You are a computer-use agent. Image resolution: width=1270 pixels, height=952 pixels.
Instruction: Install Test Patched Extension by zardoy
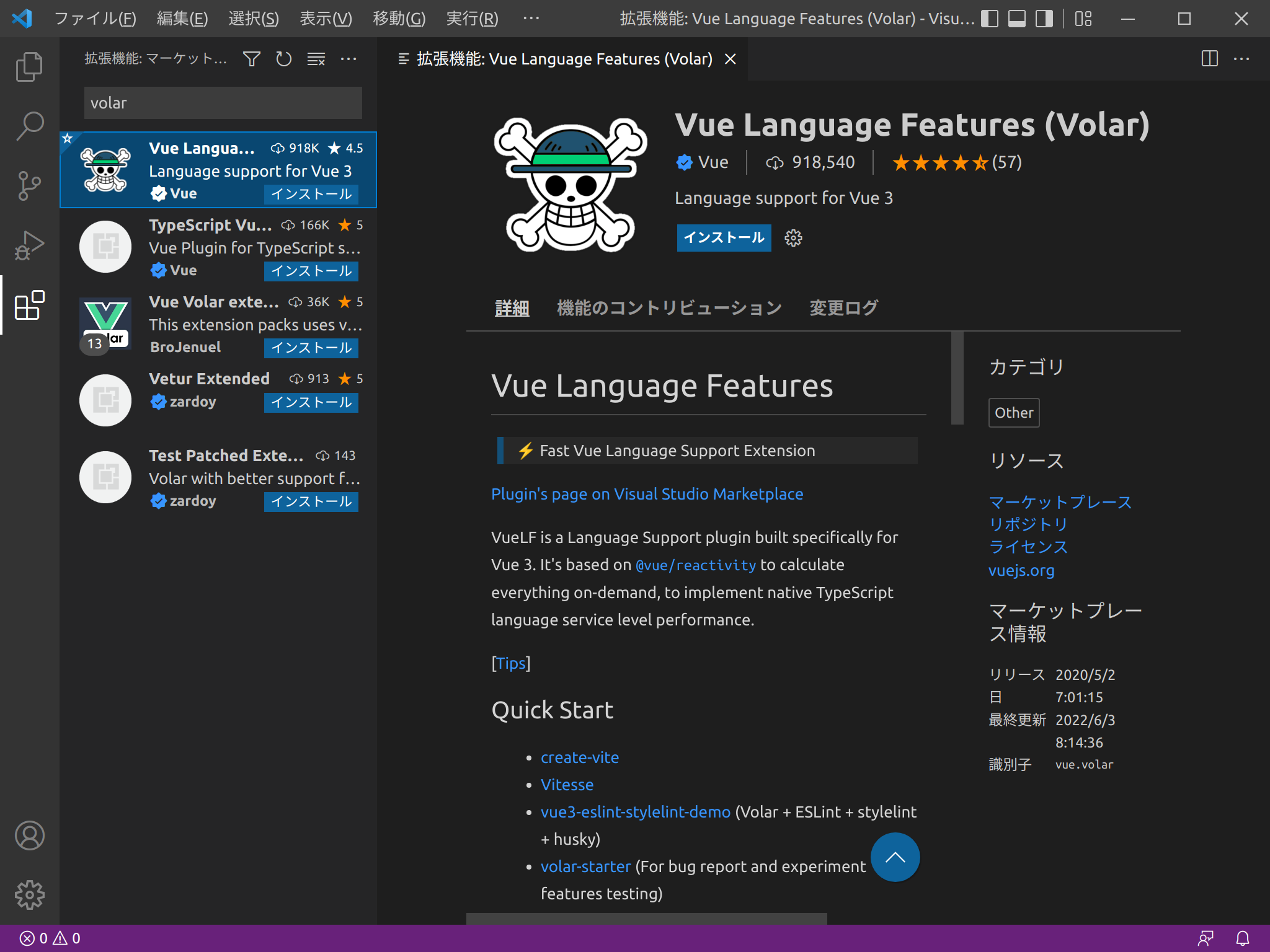311,501
